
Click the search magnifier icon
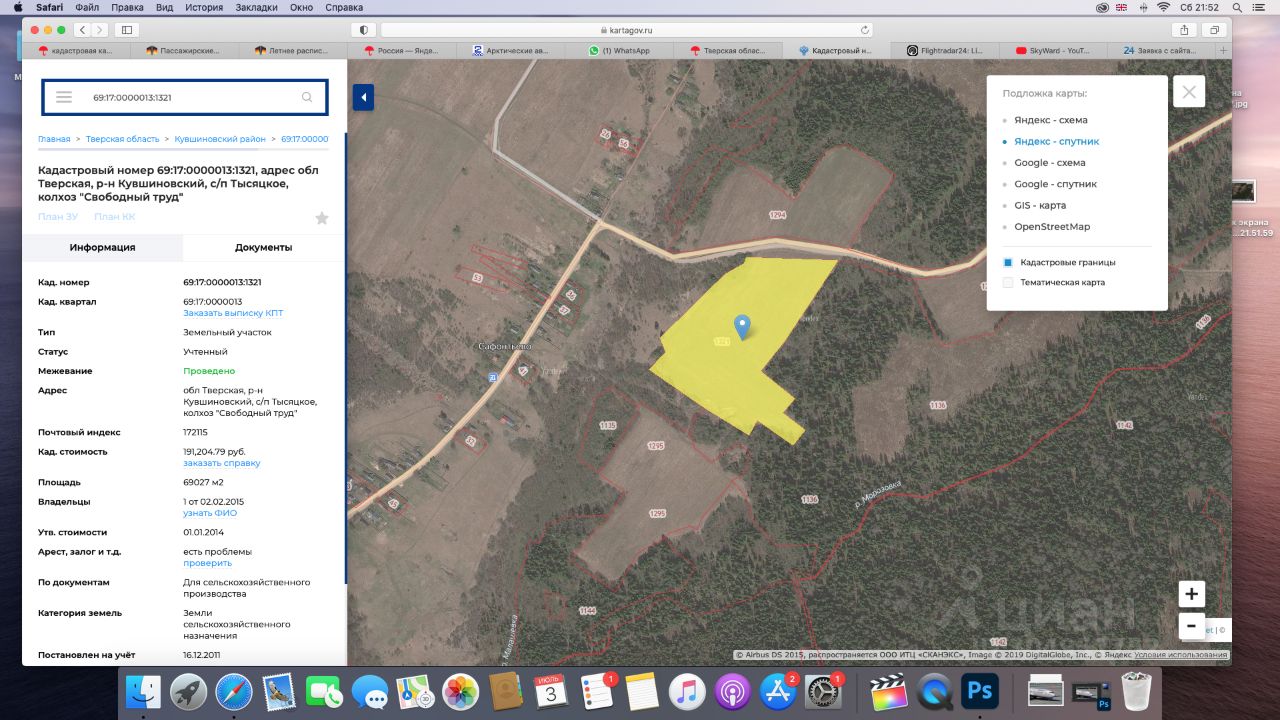click(x=307, y=97)
